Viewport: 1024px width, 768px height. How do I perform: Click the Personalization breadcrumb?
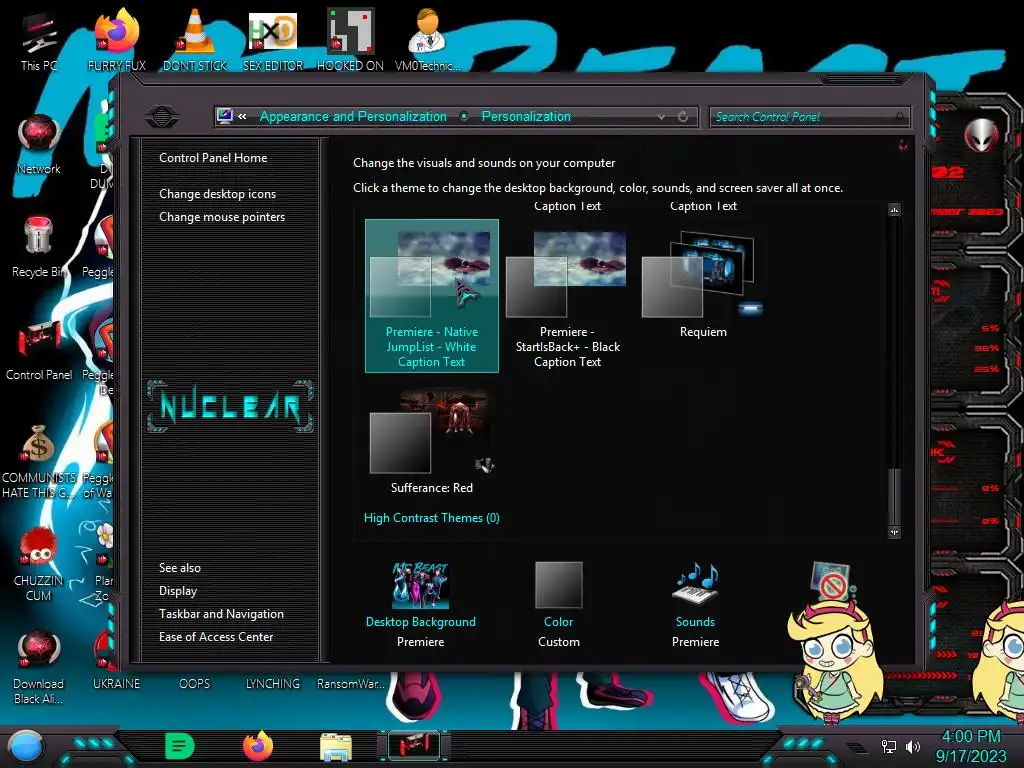(x=526, y=117)
